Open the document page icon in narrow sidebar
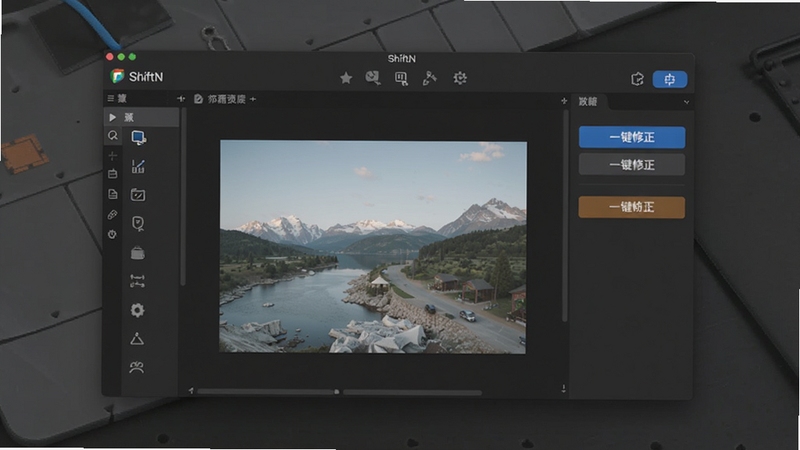 (113, 194)
